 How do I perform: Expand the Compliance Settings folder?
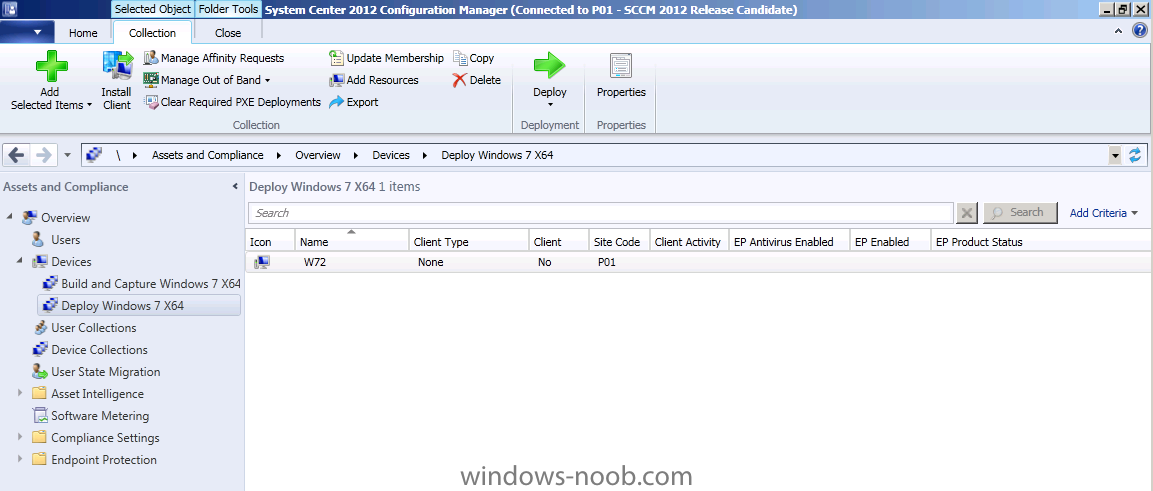20,438
